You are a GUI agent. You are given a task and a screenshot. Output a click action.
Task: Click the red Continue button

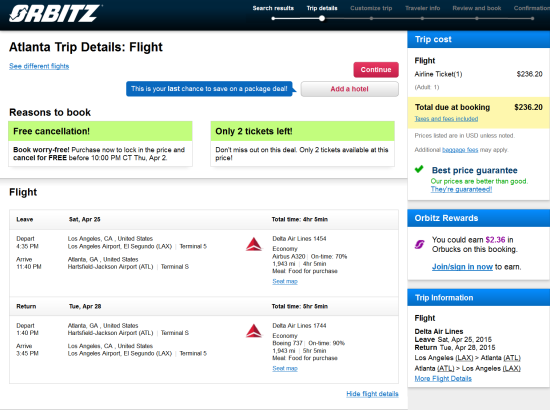pos(376,69)
